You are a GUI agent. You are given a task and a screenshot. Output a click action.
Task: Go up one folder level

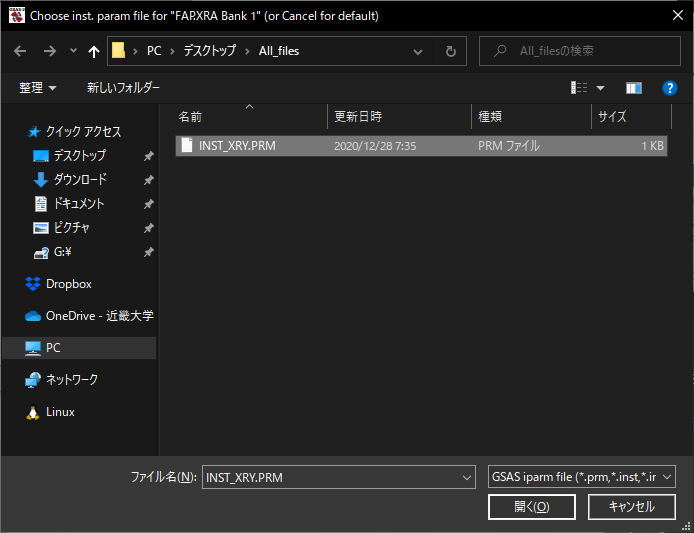coord(93,52)
